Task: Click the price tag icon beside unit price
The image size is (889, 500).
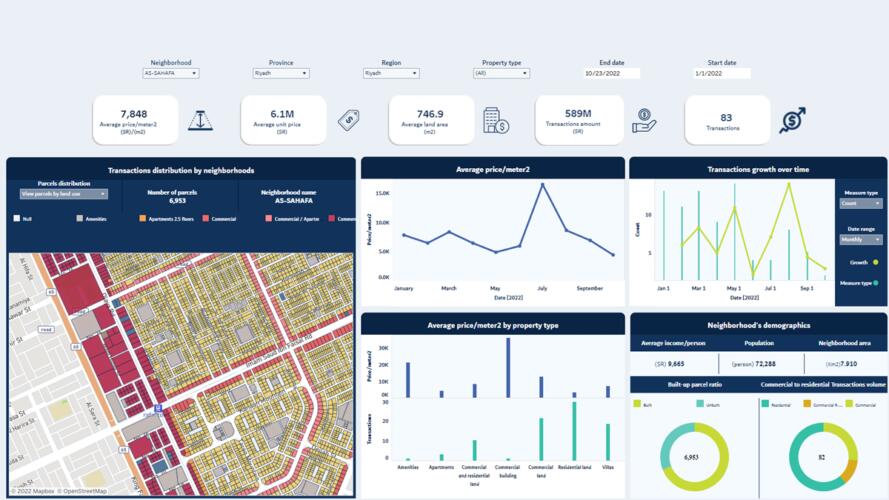Action: click(x=350, y=120)
